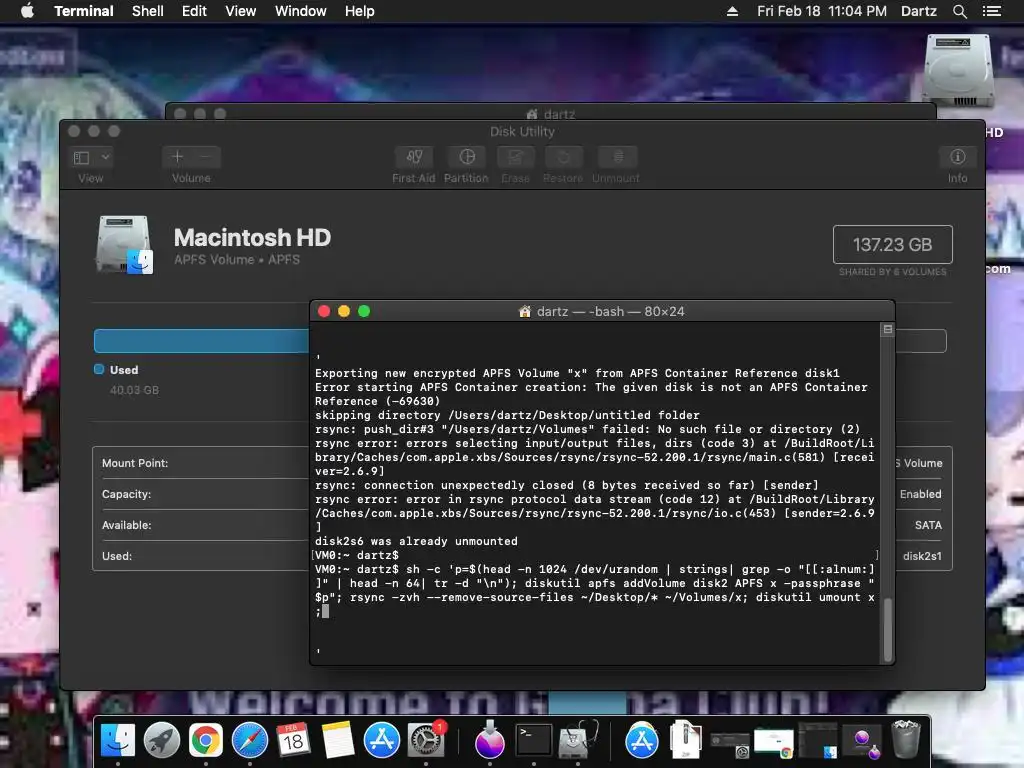The width and height of the screenshot is (1024, 768).
Task: Open the Edit menu
Action: click(x=194, y=11)
